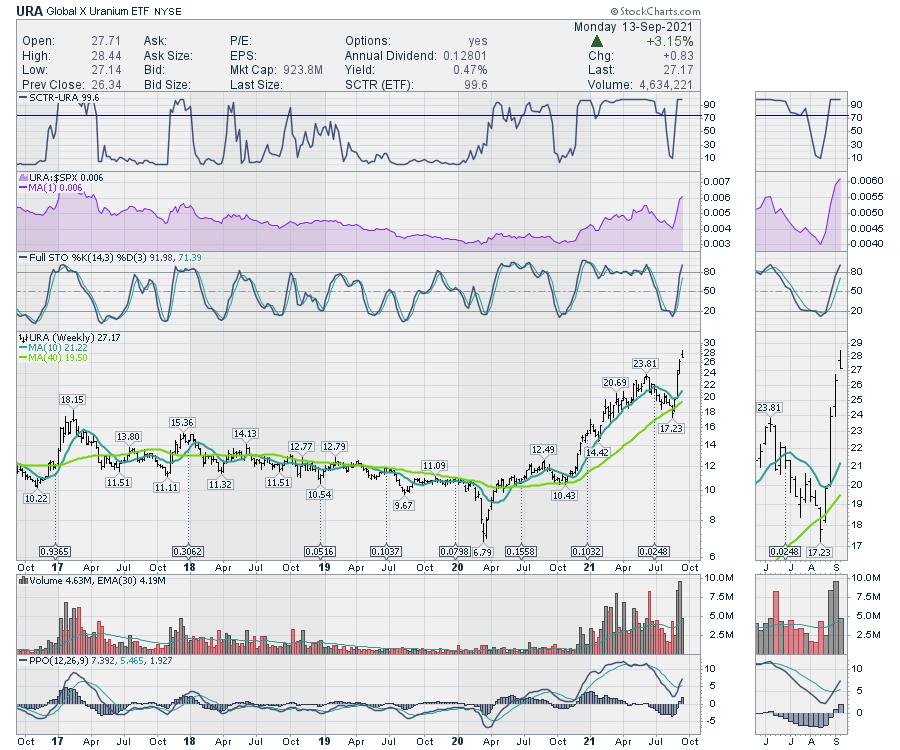Click the 20.69 price label
The image size is (900, 750).
615,382
